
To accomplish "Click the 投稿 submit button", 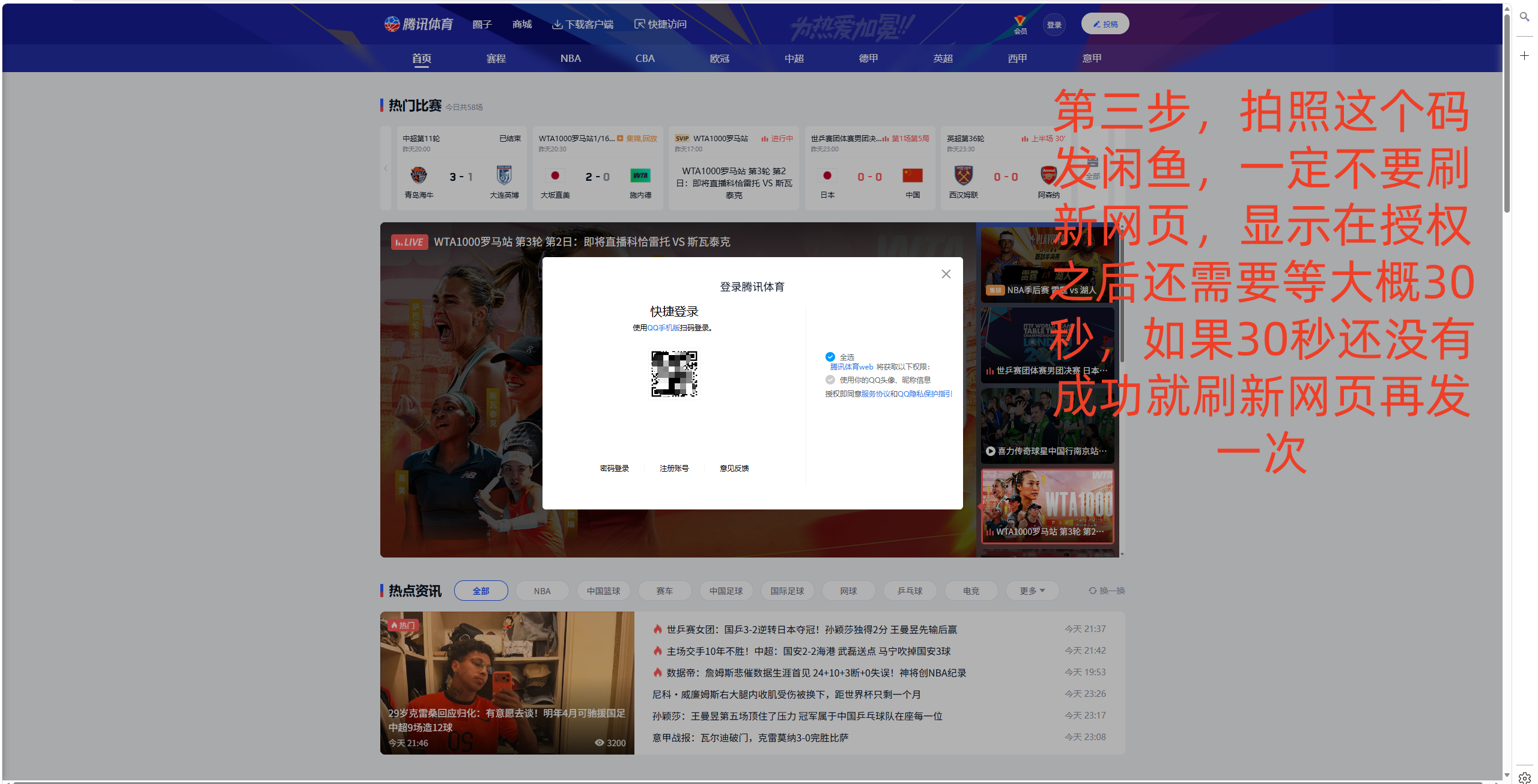I will 1105,24.
